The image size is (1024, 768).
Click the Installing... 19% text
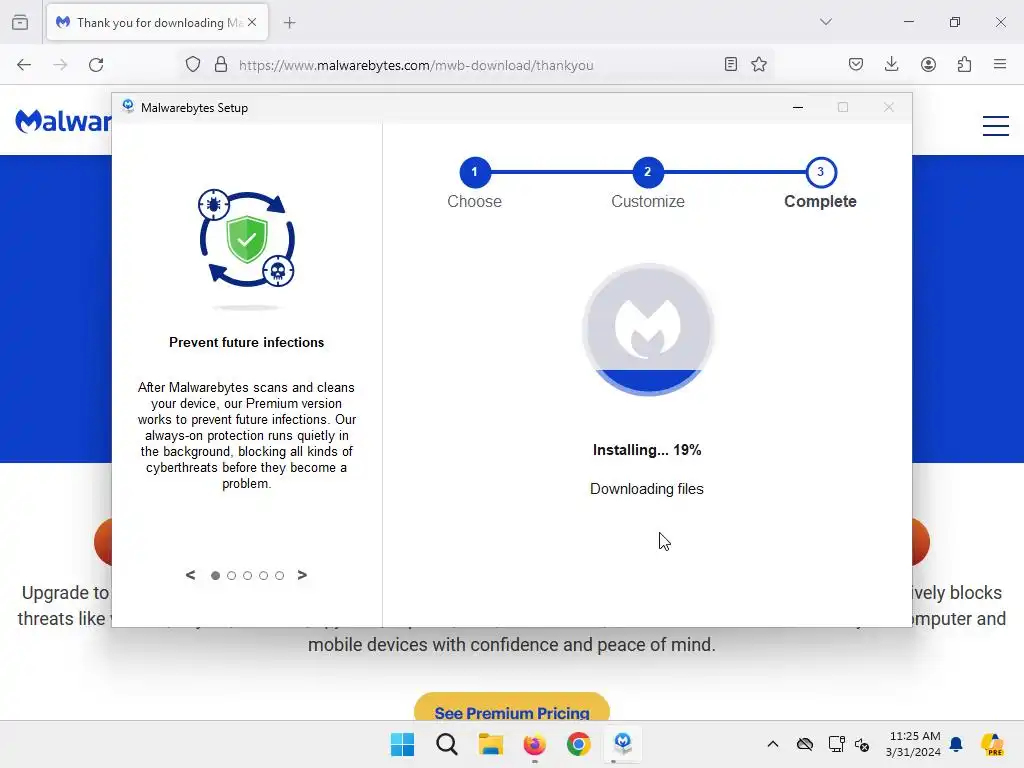tap(647, 450)
